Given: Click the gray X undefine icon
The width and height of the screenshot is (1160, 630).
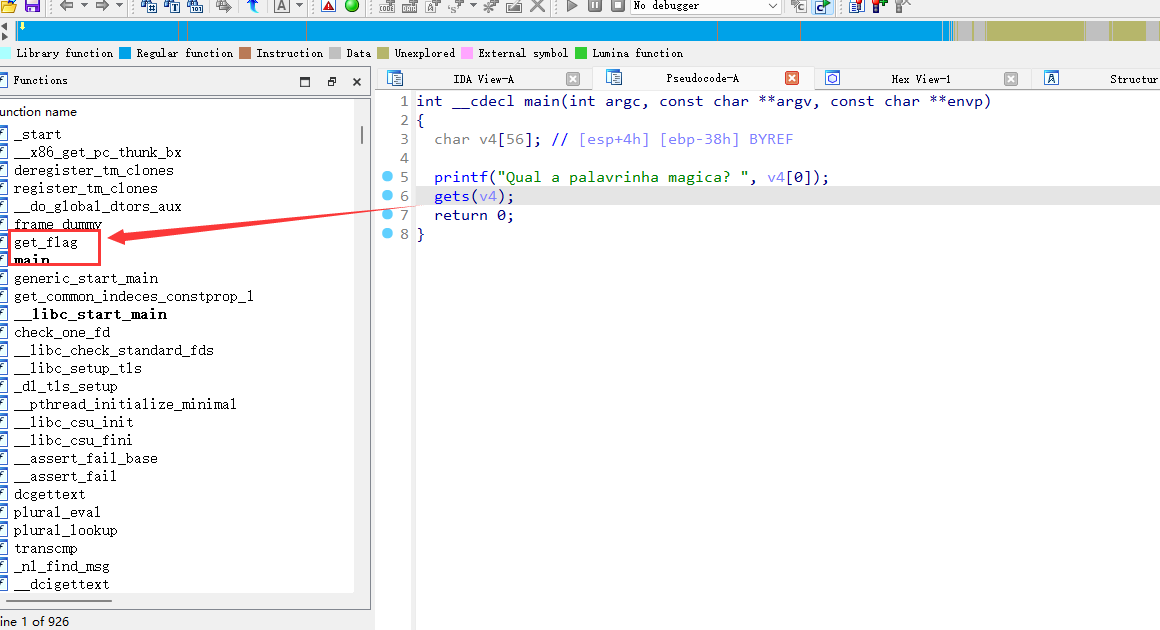Looking at the screenshot, I should (x=538, y=6).
